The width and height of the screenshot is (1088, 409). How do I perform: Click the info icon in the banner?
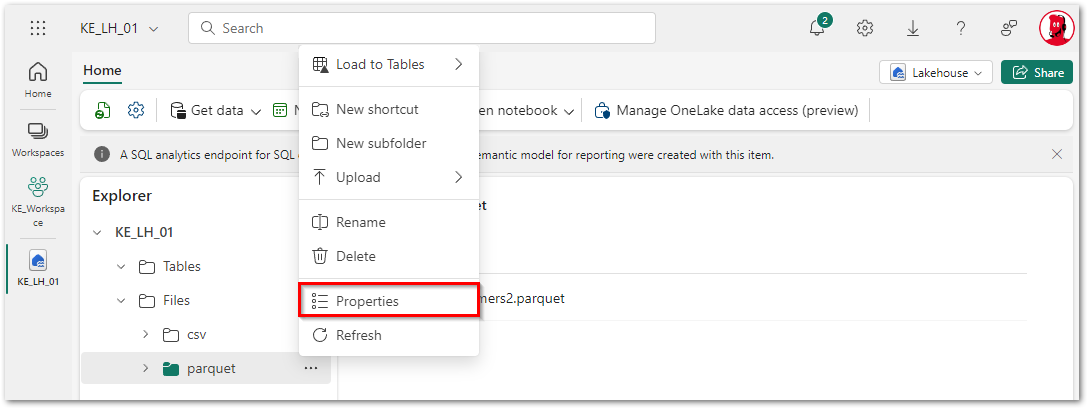(101, 155)
